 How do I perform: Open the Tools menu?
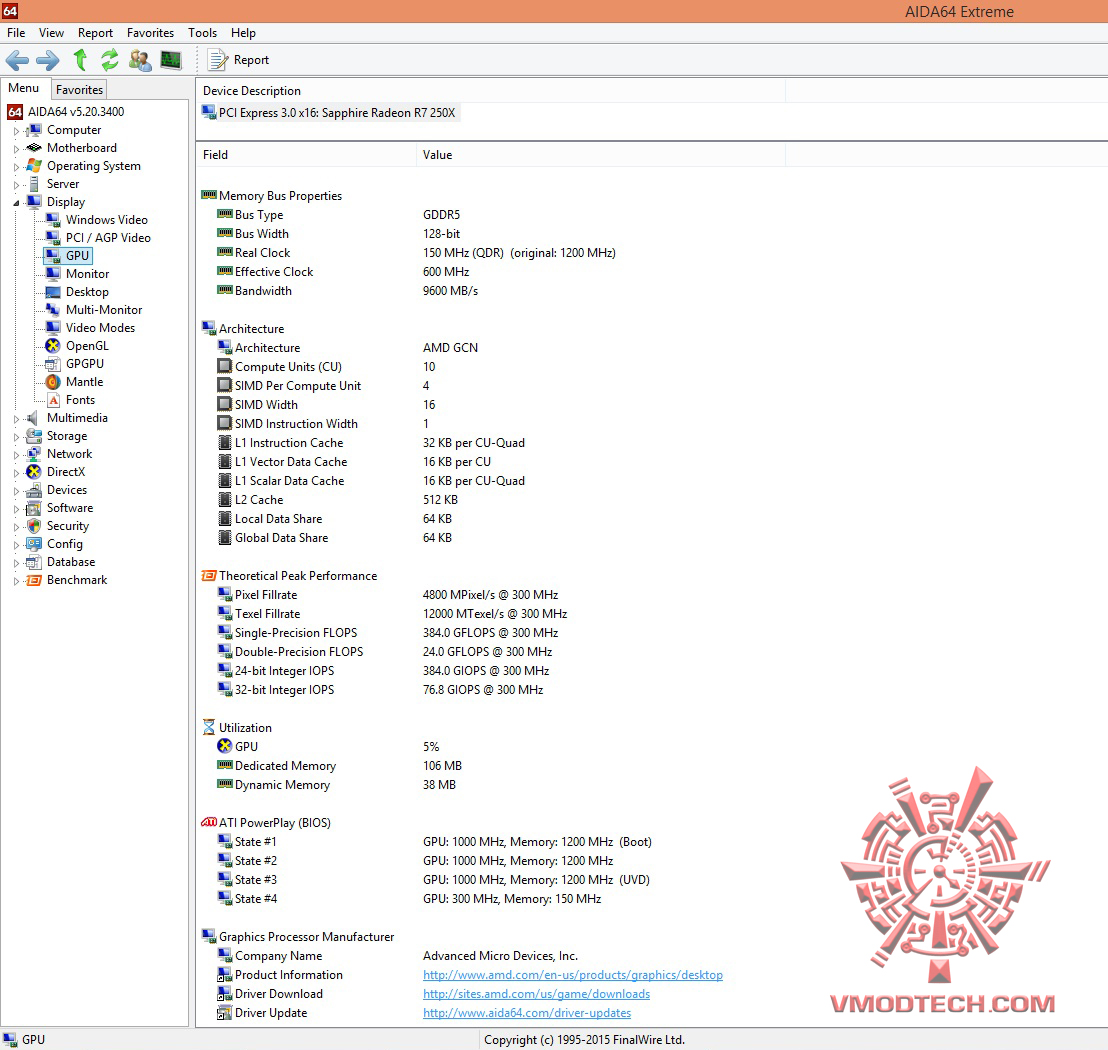pos(202,33)
